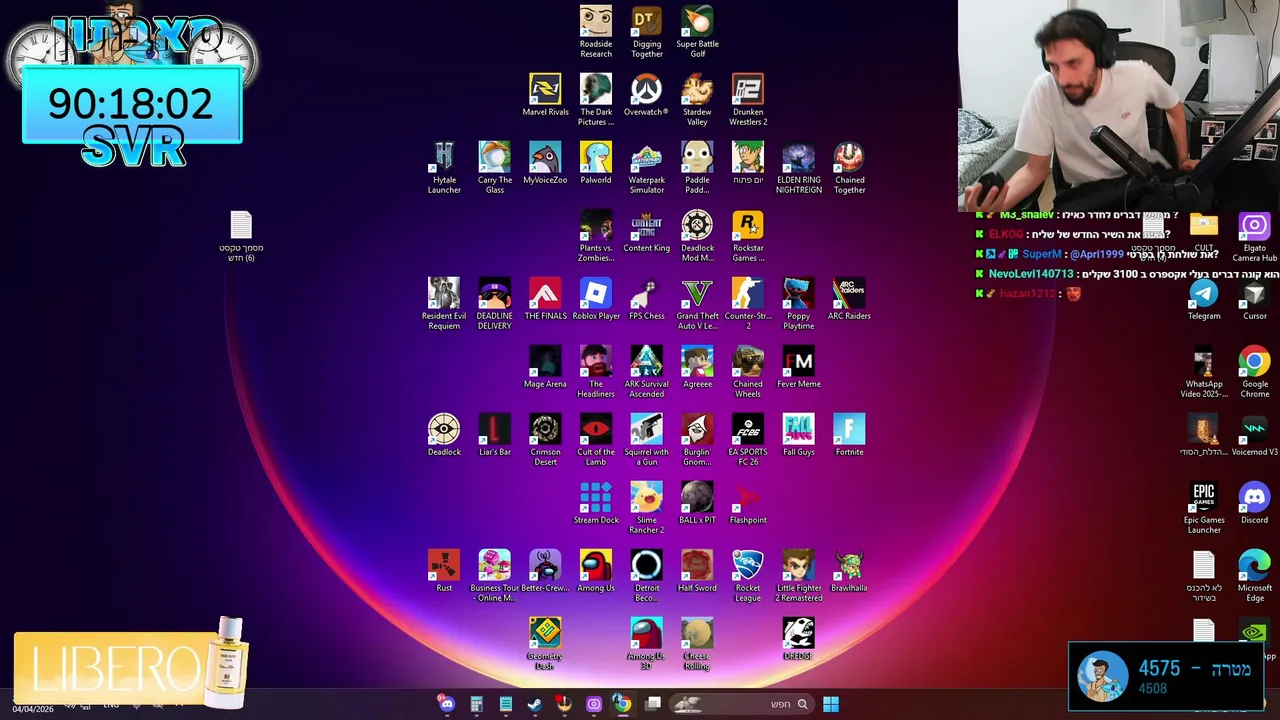Open Elgato Camera Hub icon
Viewport: 1280px width, 720px height.
coord(1254,236)
